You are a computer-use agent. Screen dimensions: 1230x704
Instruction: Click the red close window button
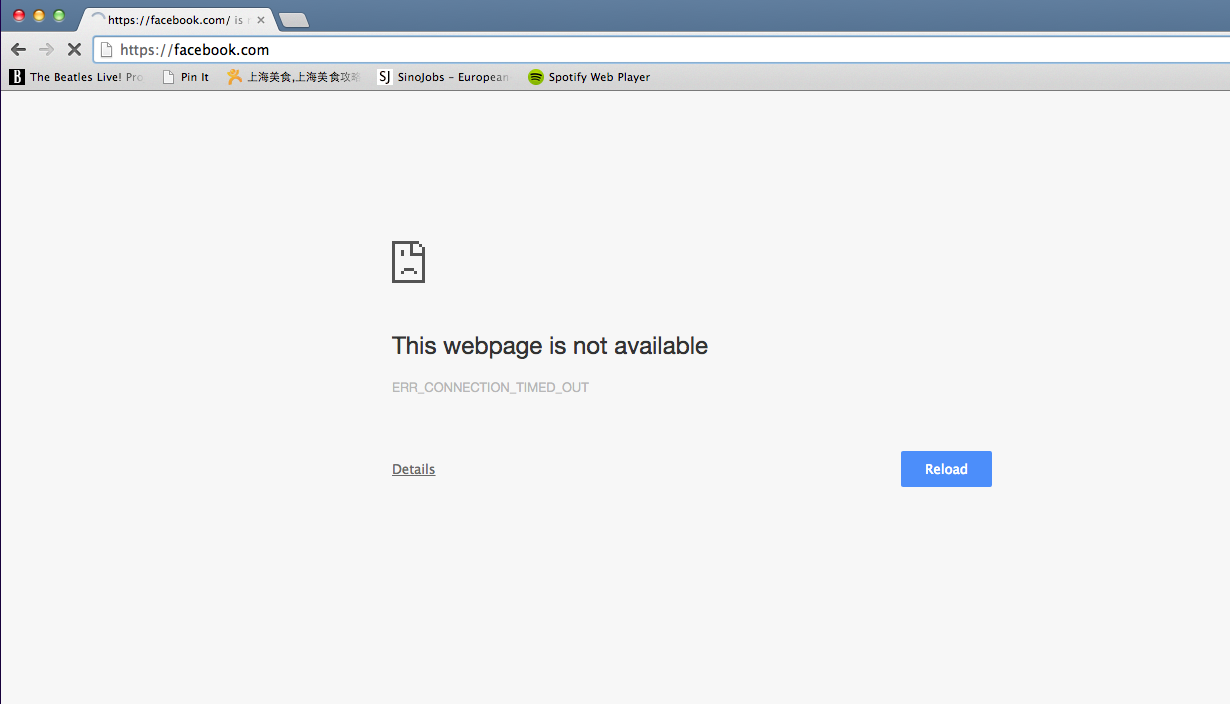coord(19,16)
